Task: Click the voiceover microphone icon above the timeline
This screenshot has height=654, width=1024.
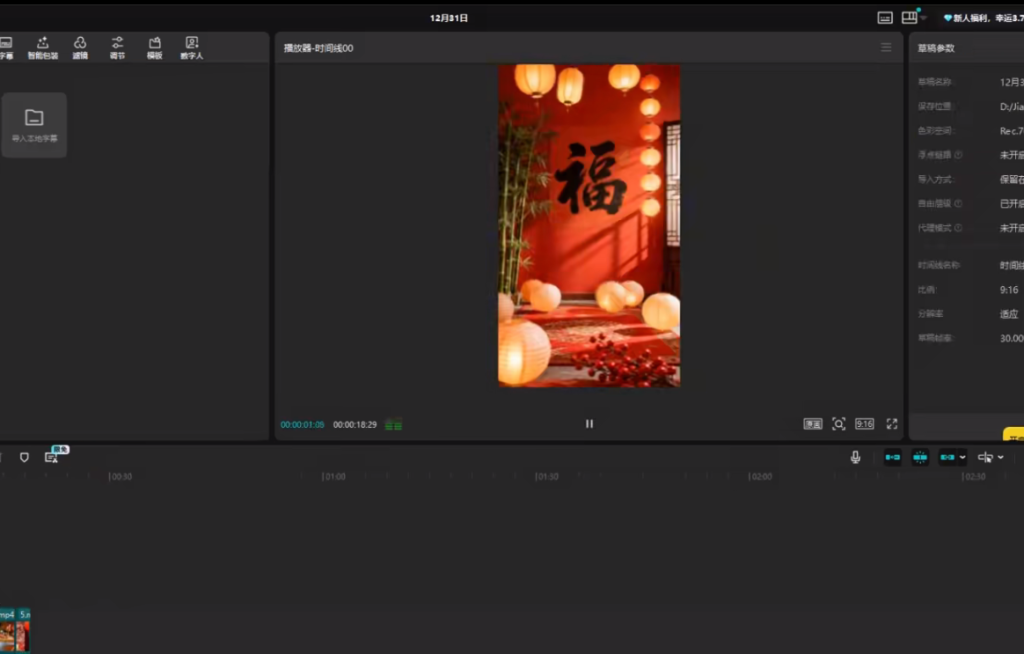Action: [x=856, y=457]
